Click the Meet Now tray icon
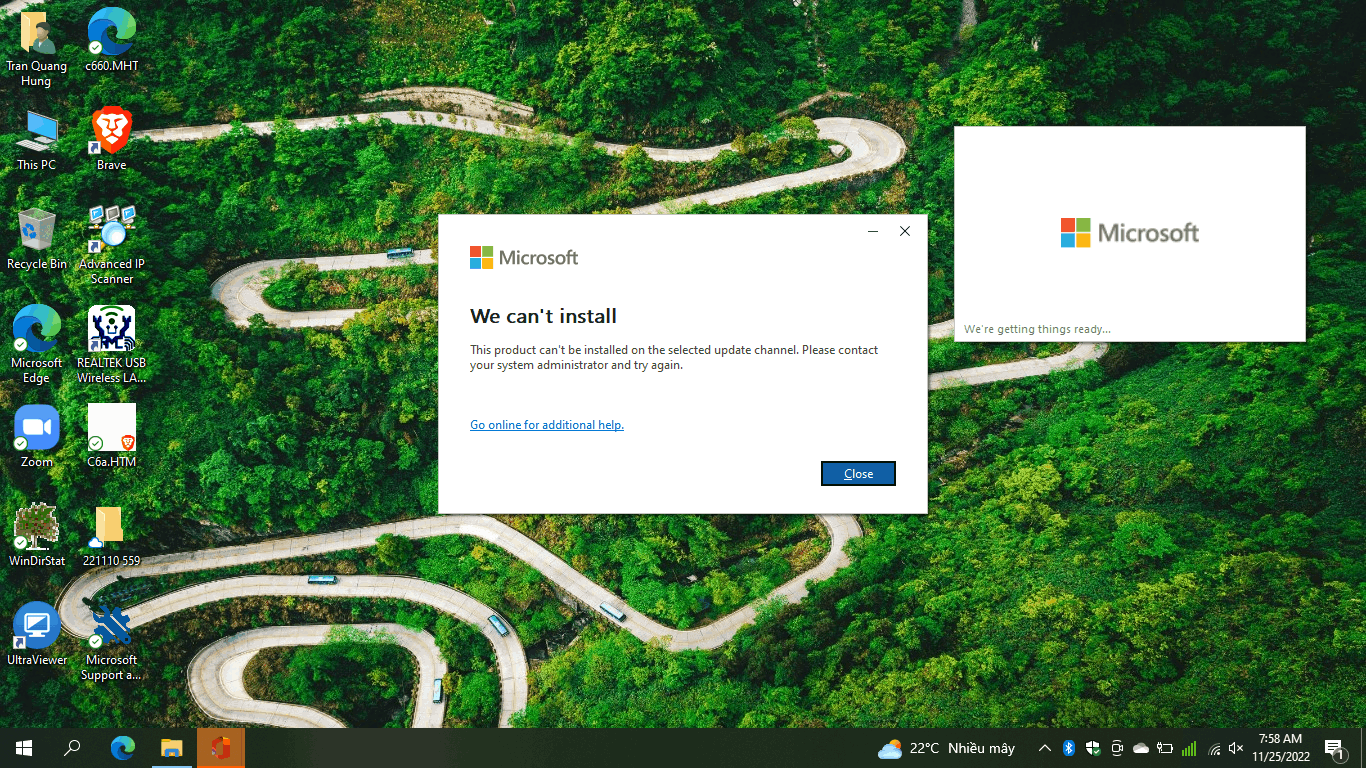Image resolution: width=1366 pixels, height=768 pixels. (1117, 748)
